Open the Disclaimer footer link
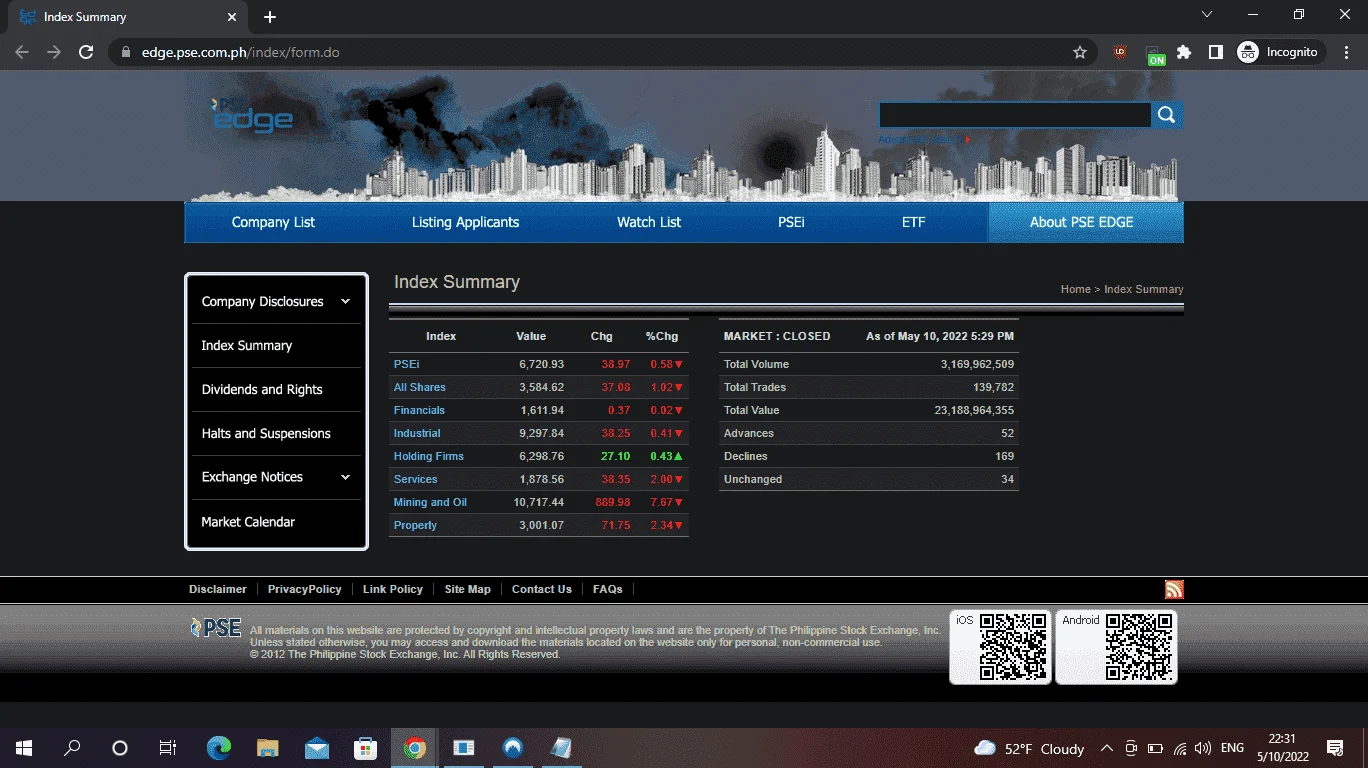This screenshot has height=768, width=1368. click(218, 589)
